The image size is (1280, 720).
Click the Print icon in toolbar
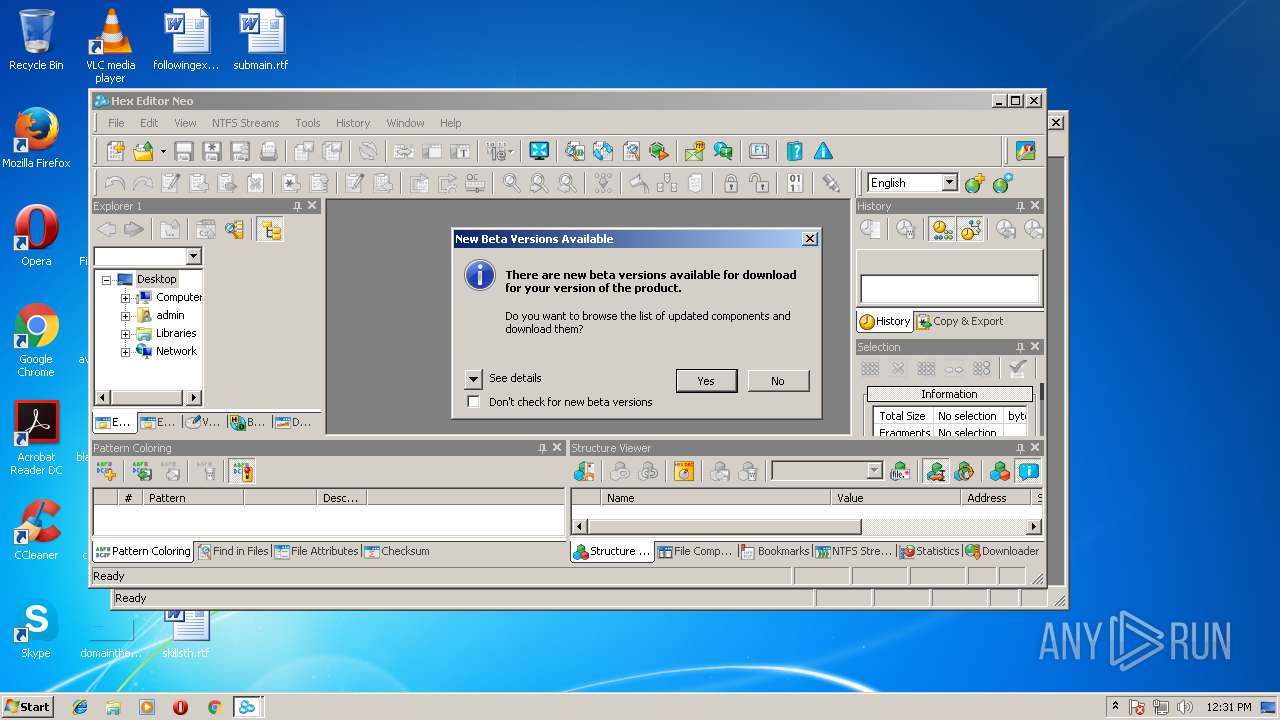(269, 152)
